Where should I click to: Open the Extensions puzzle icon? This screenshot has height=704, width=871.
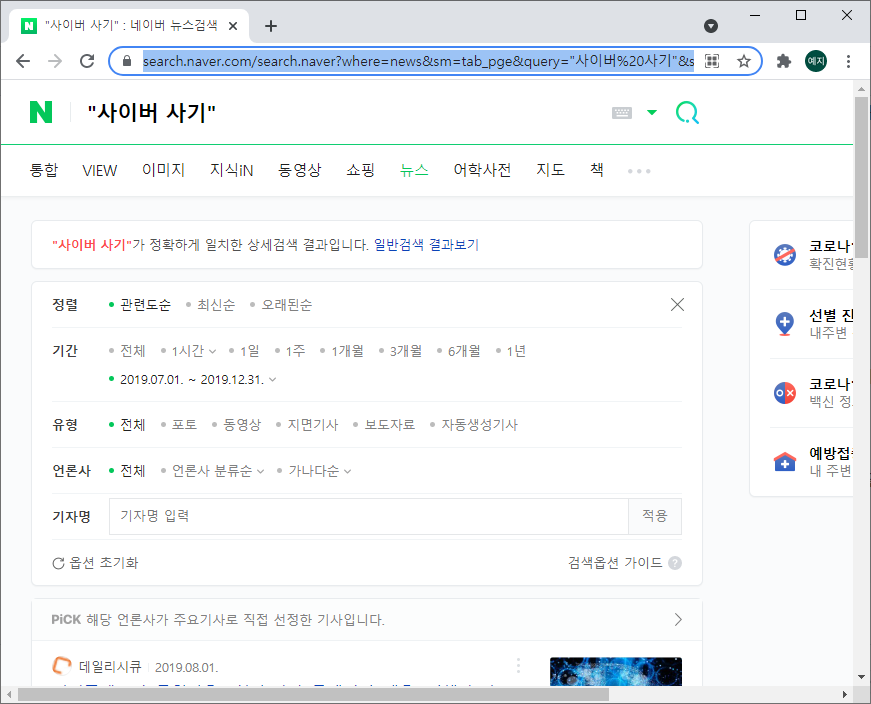tap(784, 61)
